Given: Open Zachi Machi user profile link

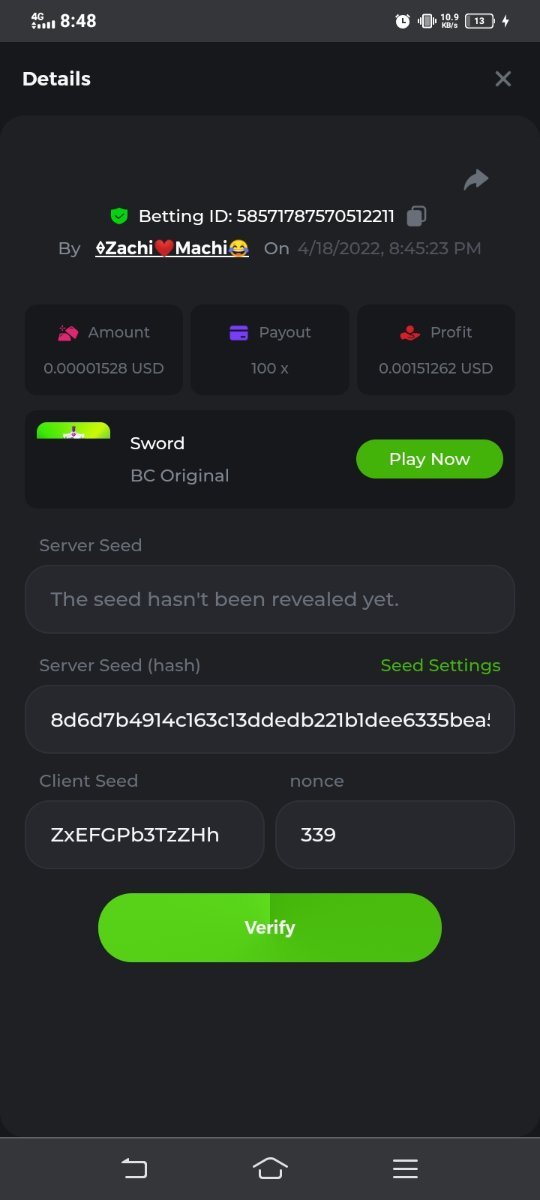Looking at the screenshot, I should click(171, 248).
